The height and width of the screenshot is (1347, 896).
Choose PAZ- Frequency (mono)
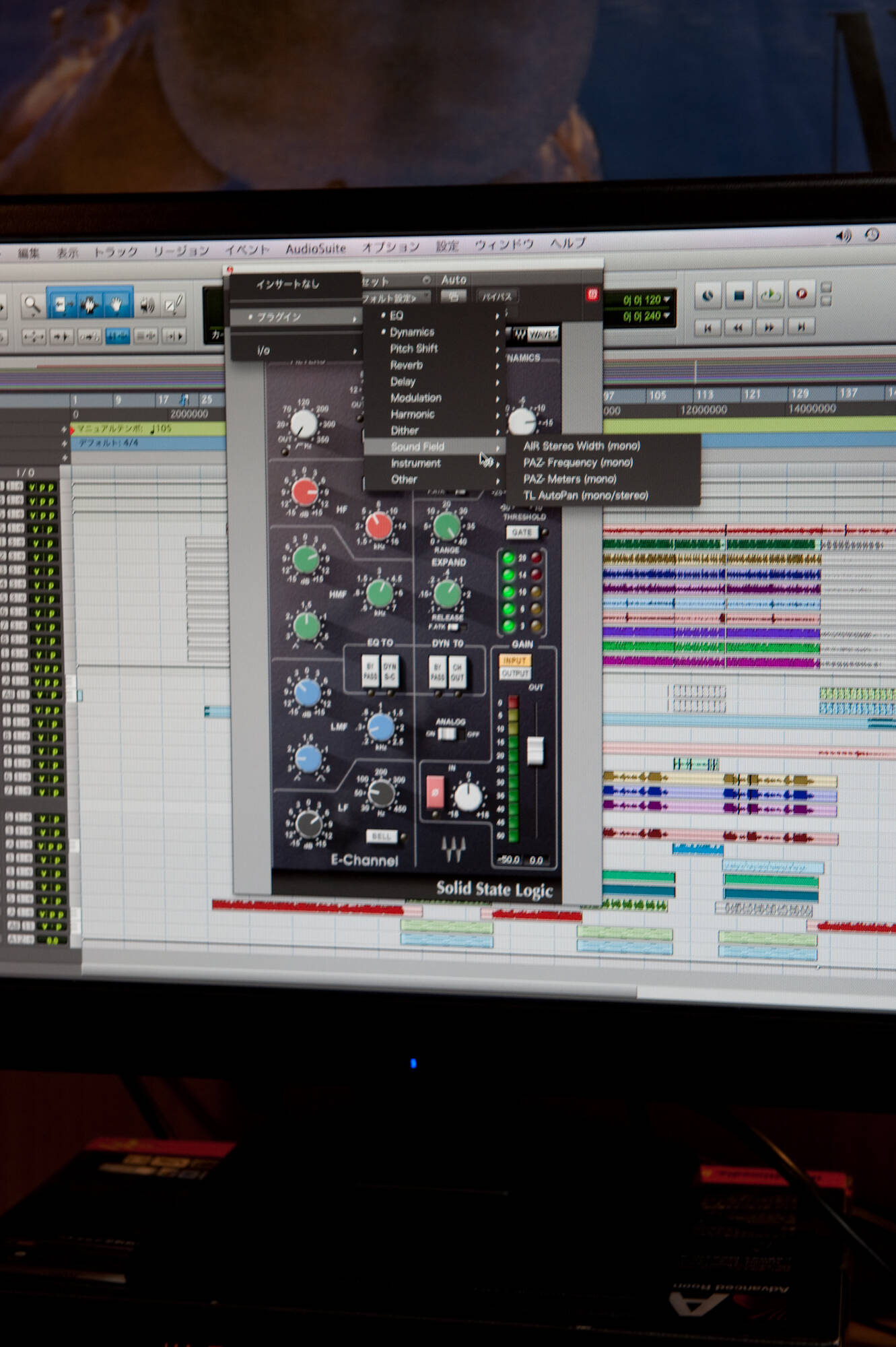(604, 462)
